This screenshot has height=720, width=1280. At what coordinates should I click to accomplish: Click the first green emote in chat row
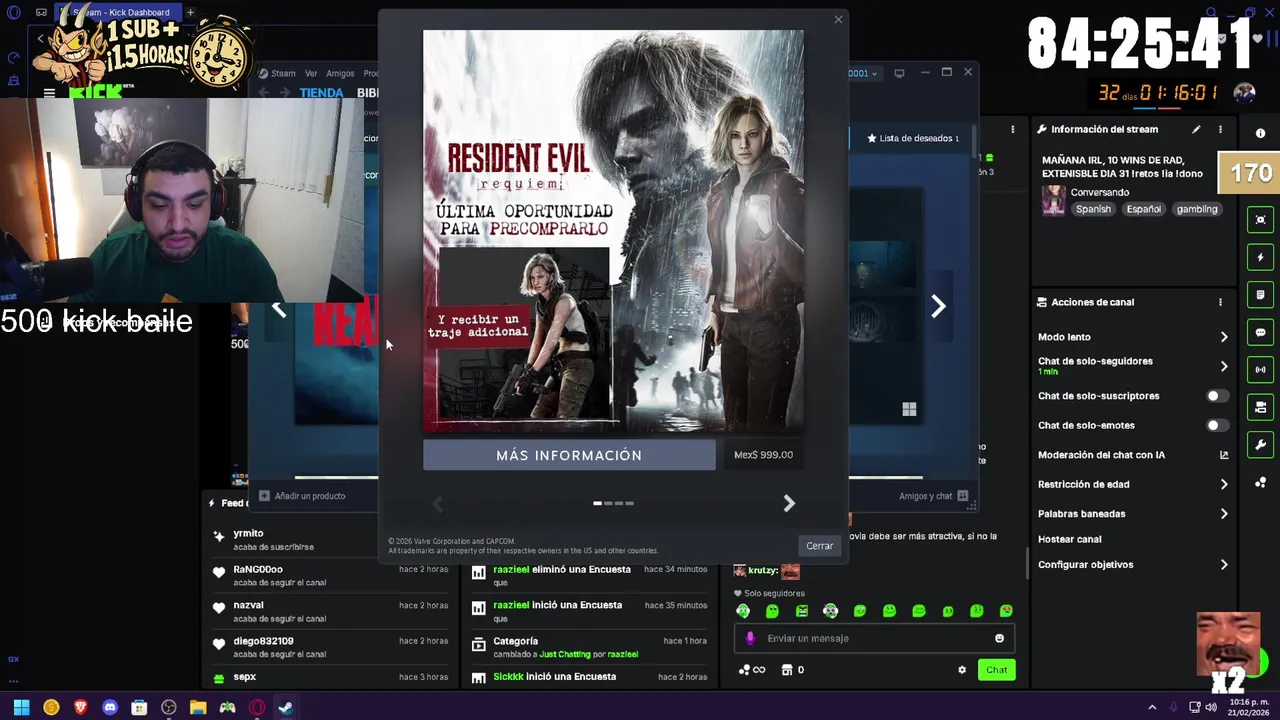tap(743, 611)
